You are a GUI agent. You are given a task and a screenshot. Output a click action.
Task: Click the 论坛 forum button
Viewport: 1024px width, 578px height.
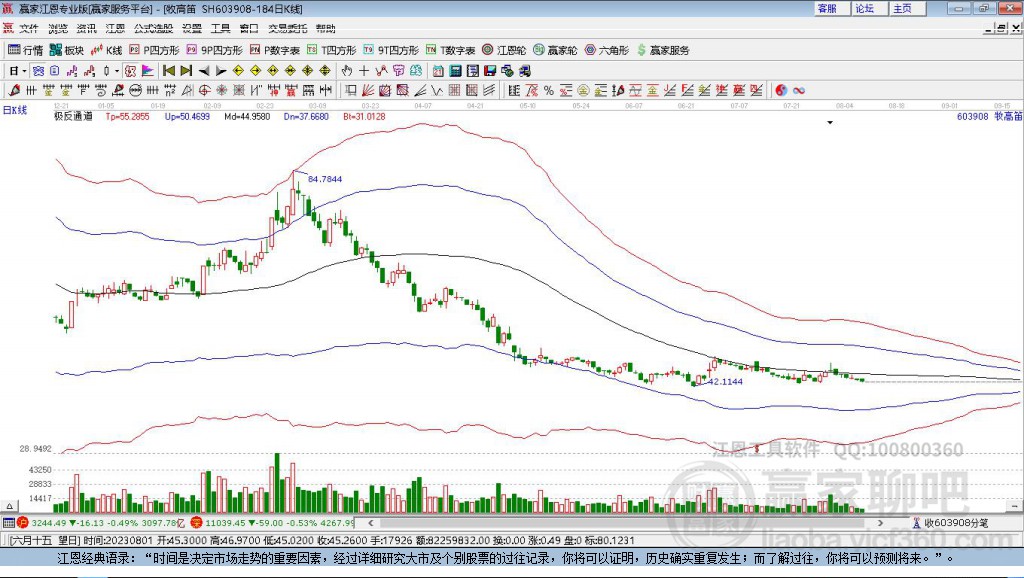coord(869,8)
